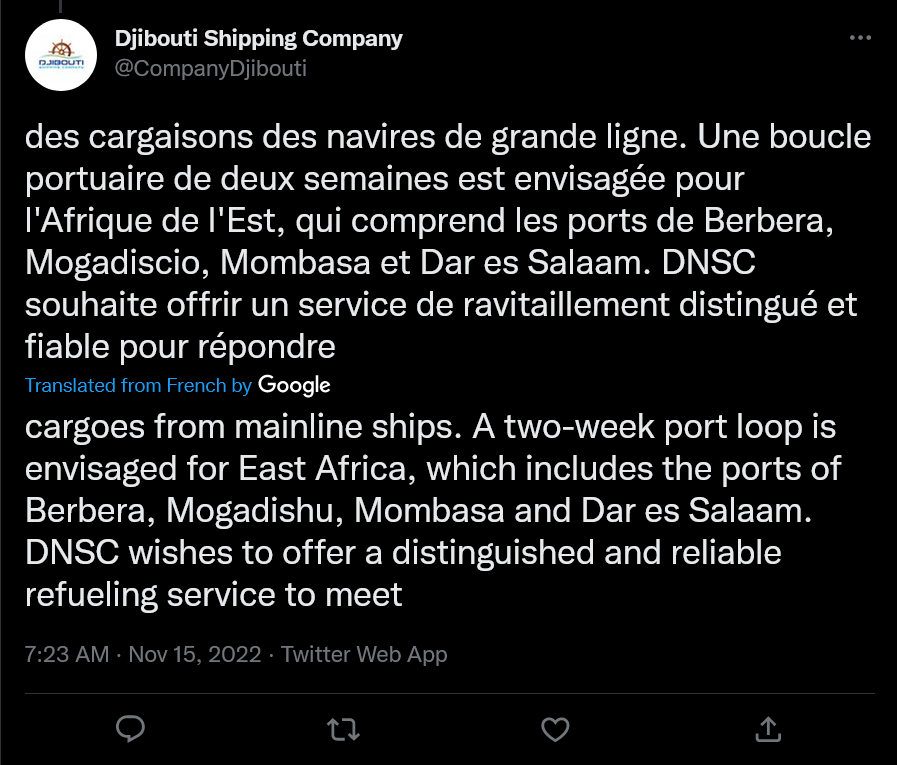The height and width of the screenshot is (765, 897).
Task: Open the Djibouti Shipping Company display name
Action: click(259, 38)
